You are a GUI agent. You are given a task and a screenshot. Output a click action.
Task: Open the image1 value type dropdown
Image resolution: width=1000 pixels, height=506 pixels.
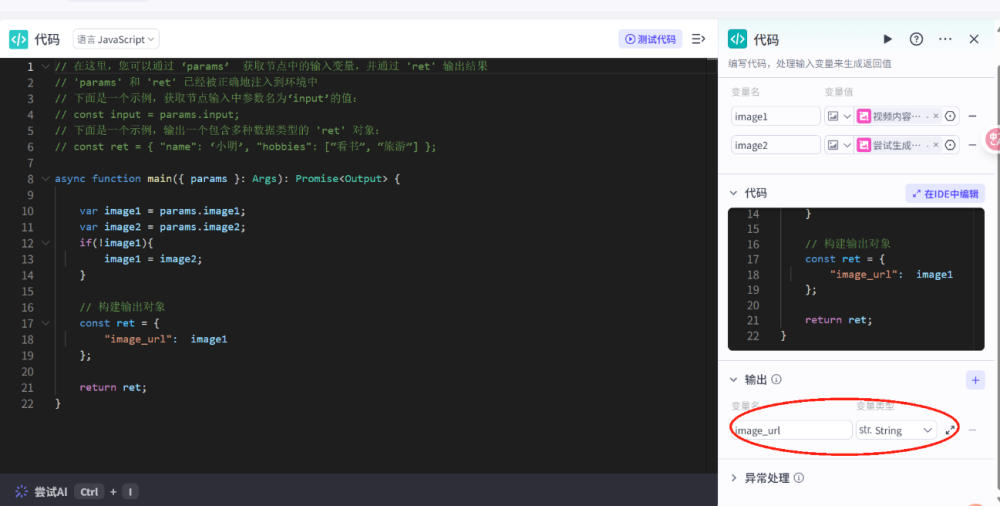coord(839,116)
